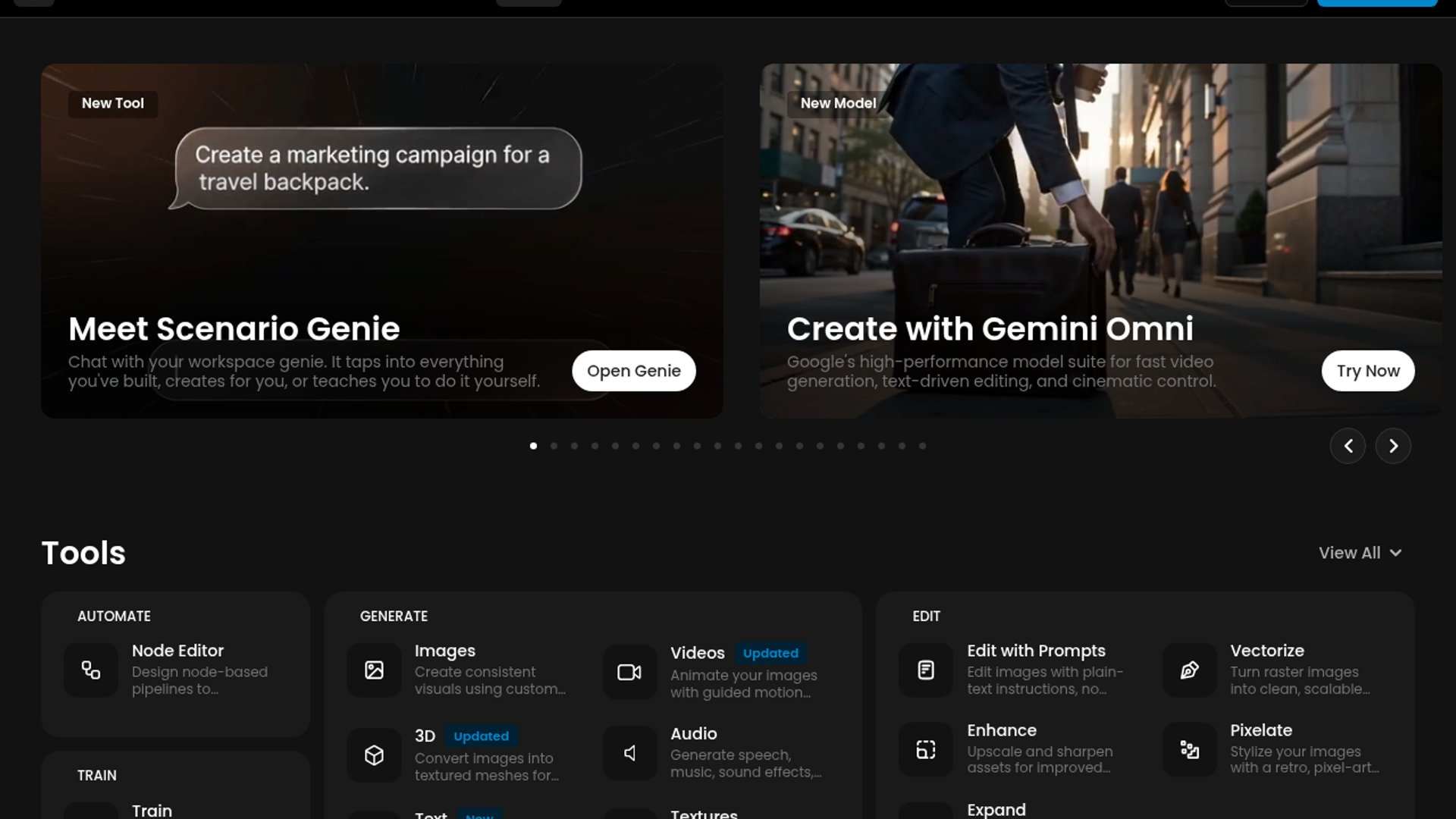Click the Open Genie button
This screenshot has width=1456, height=819.
[x=634, y=371]
